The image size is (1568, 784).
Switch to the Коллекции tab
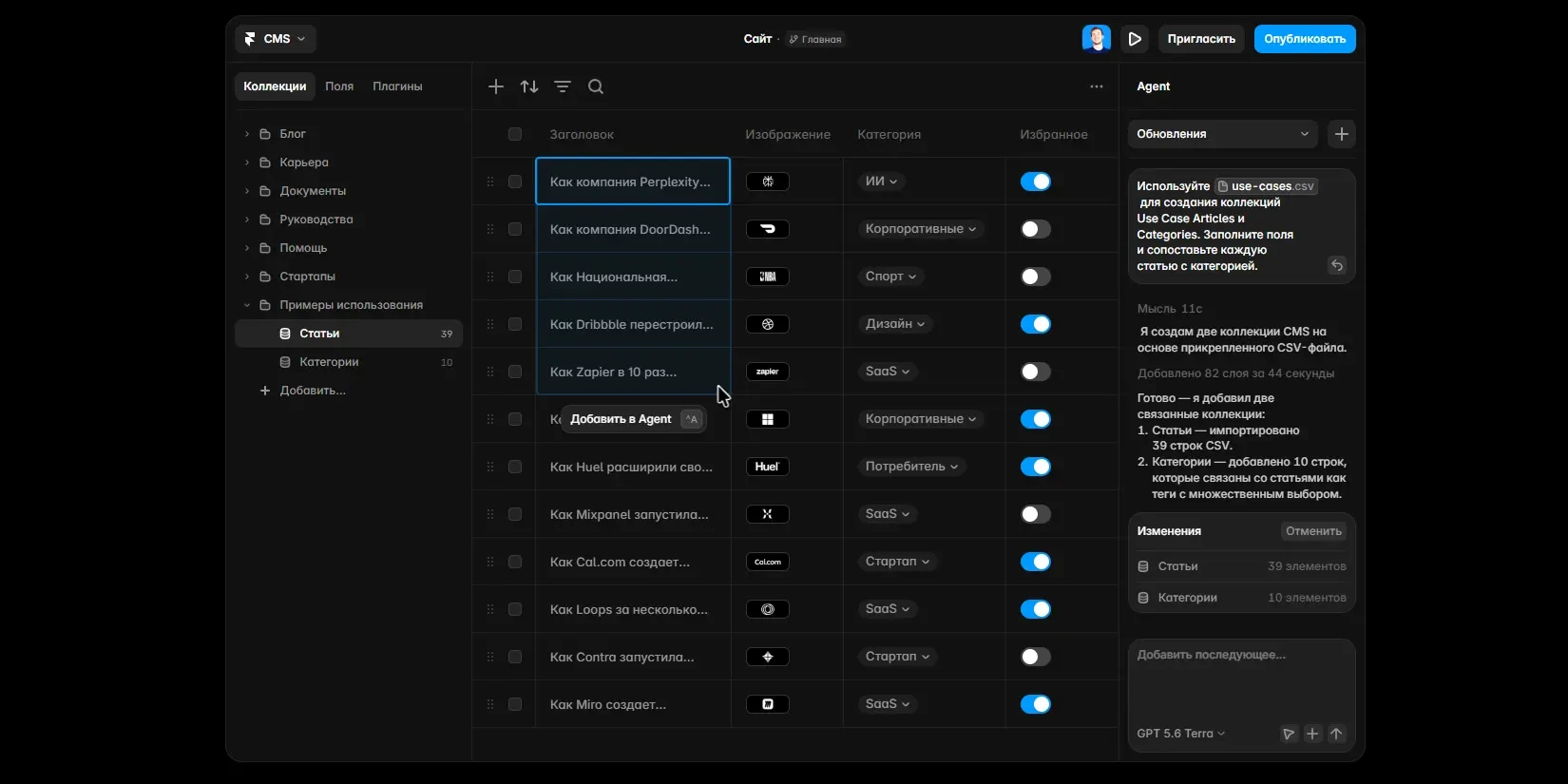point(275,86)
